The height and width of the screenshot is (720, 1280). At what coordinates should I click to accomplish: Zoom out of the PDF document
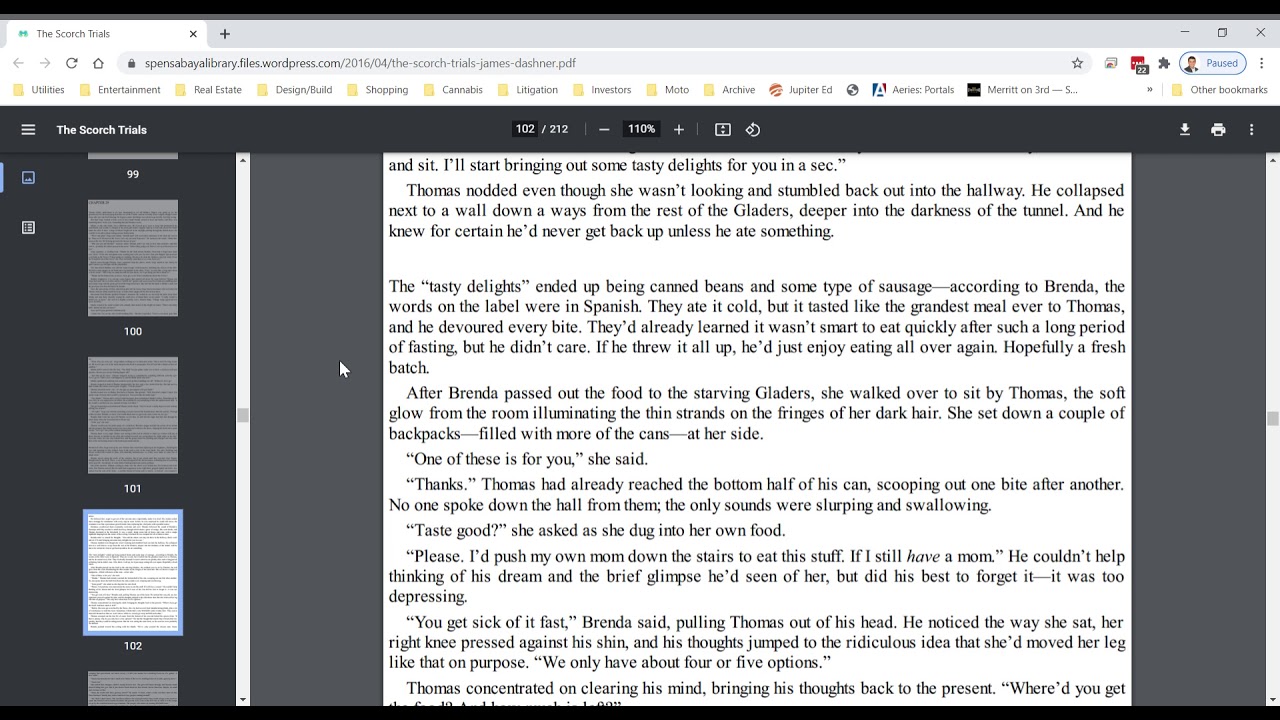[604, 130]
